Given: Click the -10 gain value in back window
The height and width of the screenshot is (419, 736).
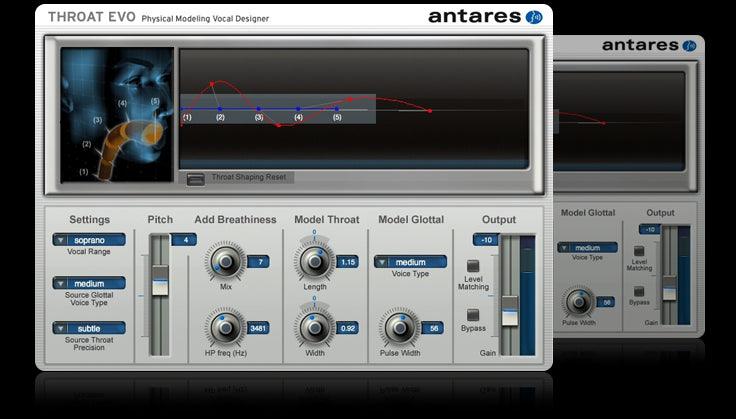Looking at the screenshot, I should 650,229.
